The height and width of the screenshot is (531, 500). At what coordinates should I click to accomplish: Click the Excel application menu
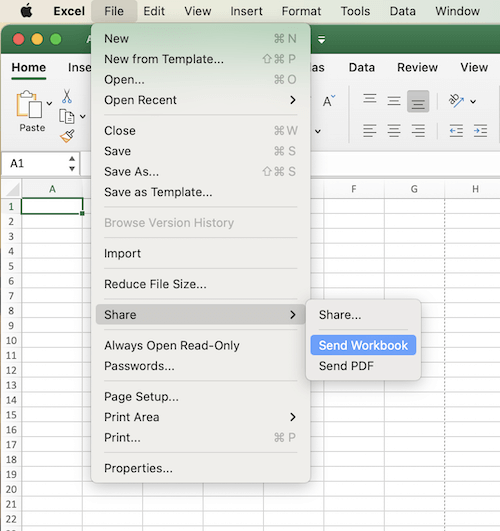[69, 11]
